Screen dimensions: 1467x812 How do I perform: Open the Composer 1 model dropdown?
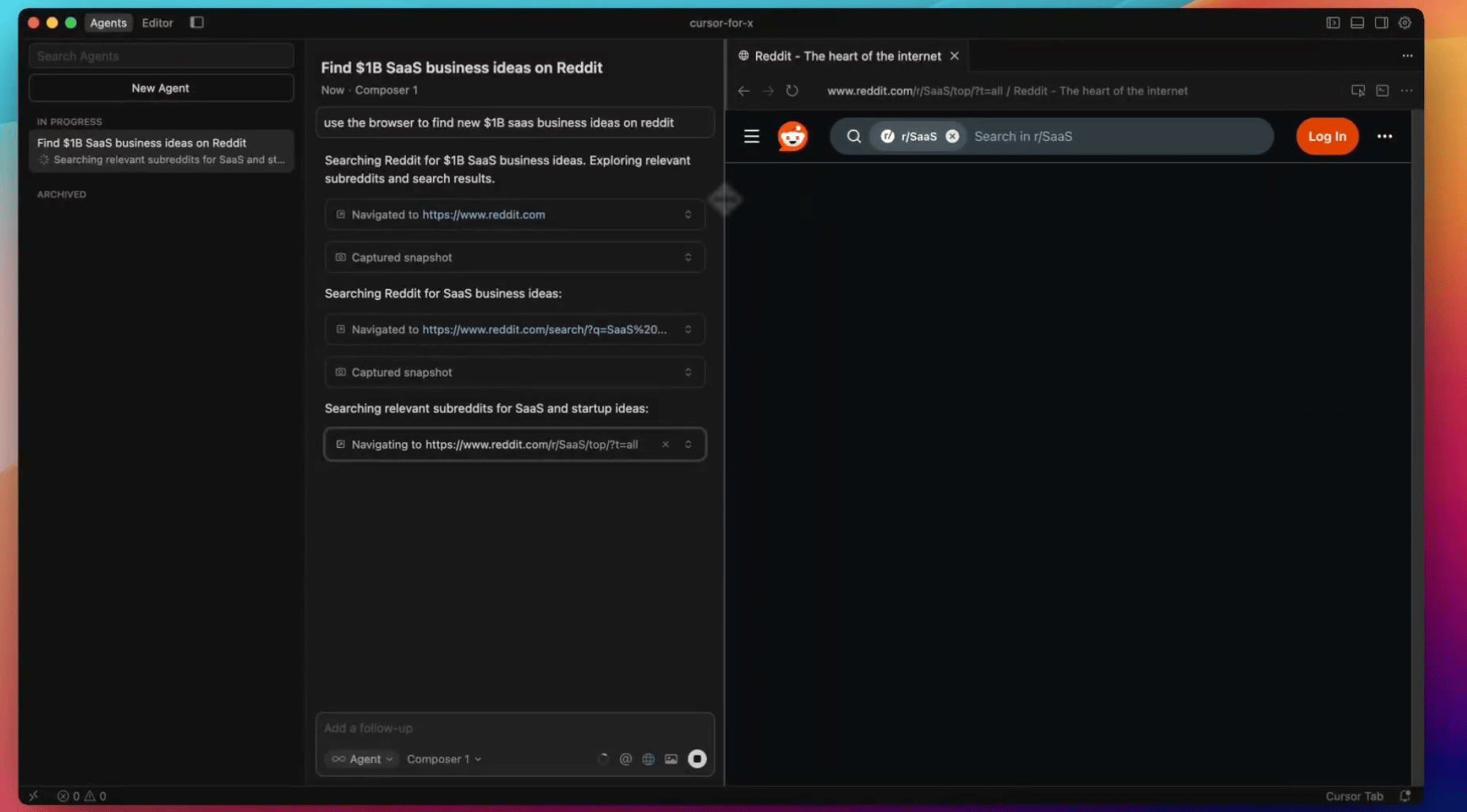[444, 759]
